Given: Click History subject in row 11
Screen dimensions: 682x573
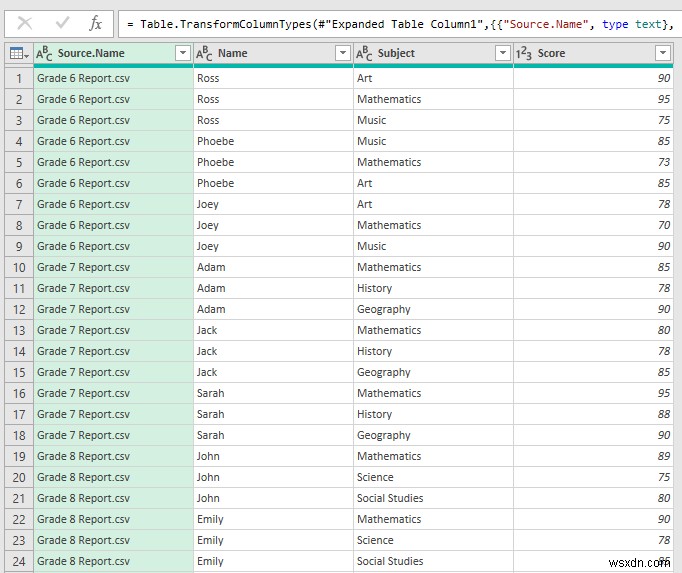Looking at the screenshot, I should [433, 288].
